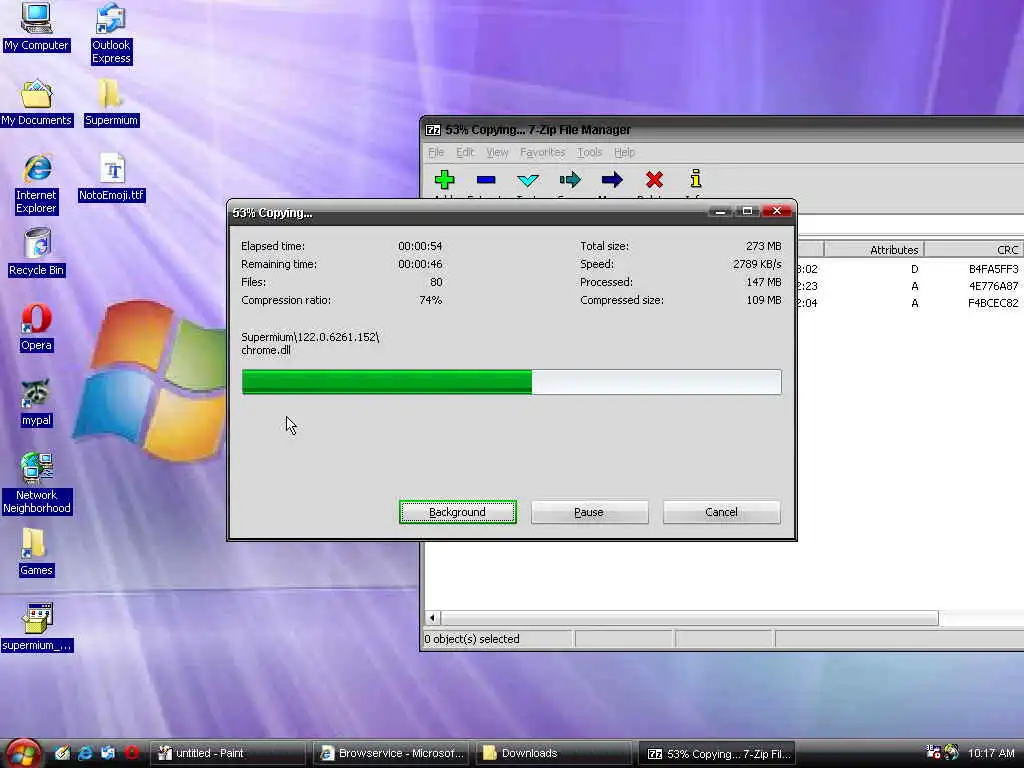Maximize the 53% Copying dialog

pos(747,211)
